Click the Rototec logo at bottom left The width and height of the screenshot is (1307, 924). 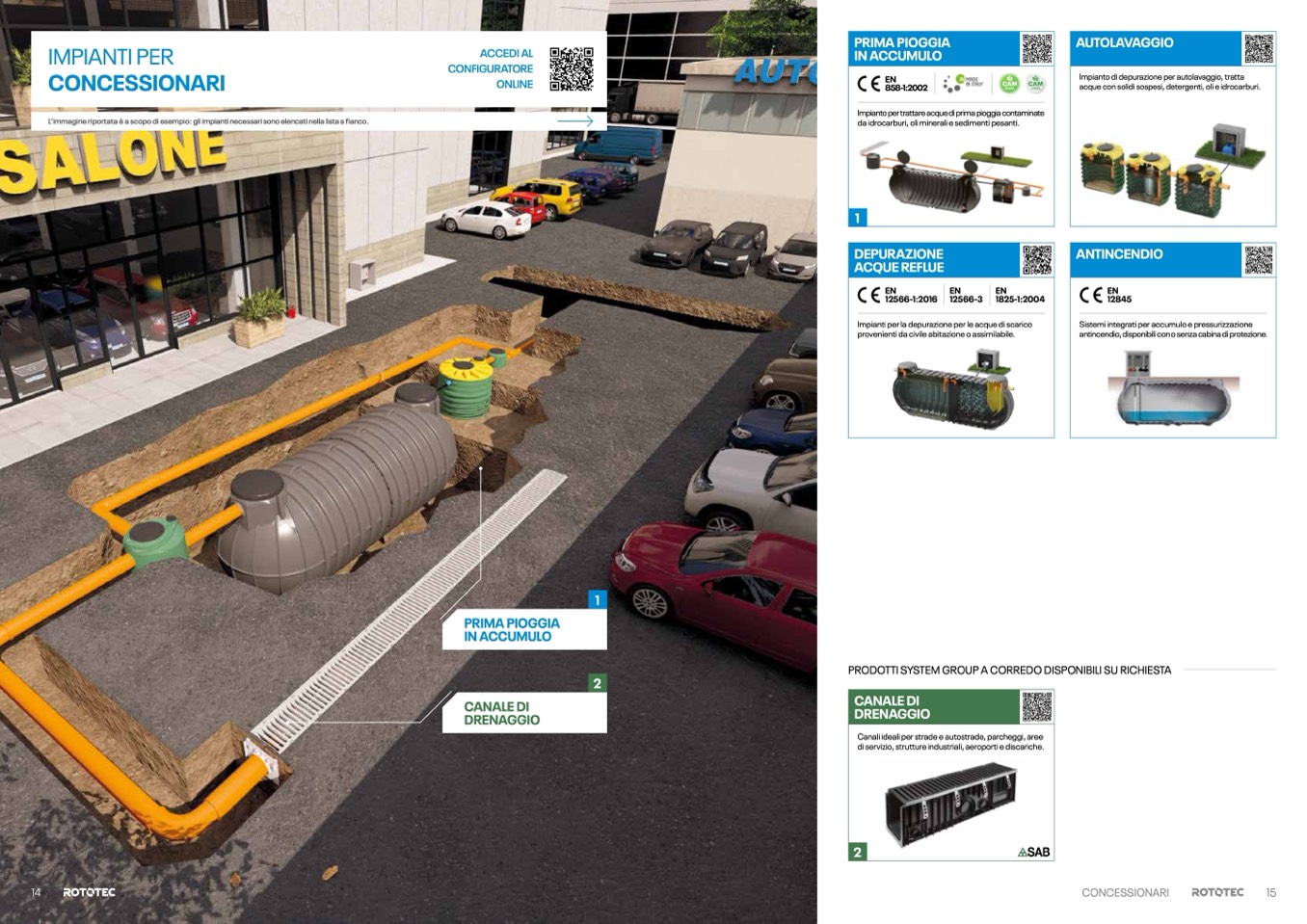coord(89,892)
